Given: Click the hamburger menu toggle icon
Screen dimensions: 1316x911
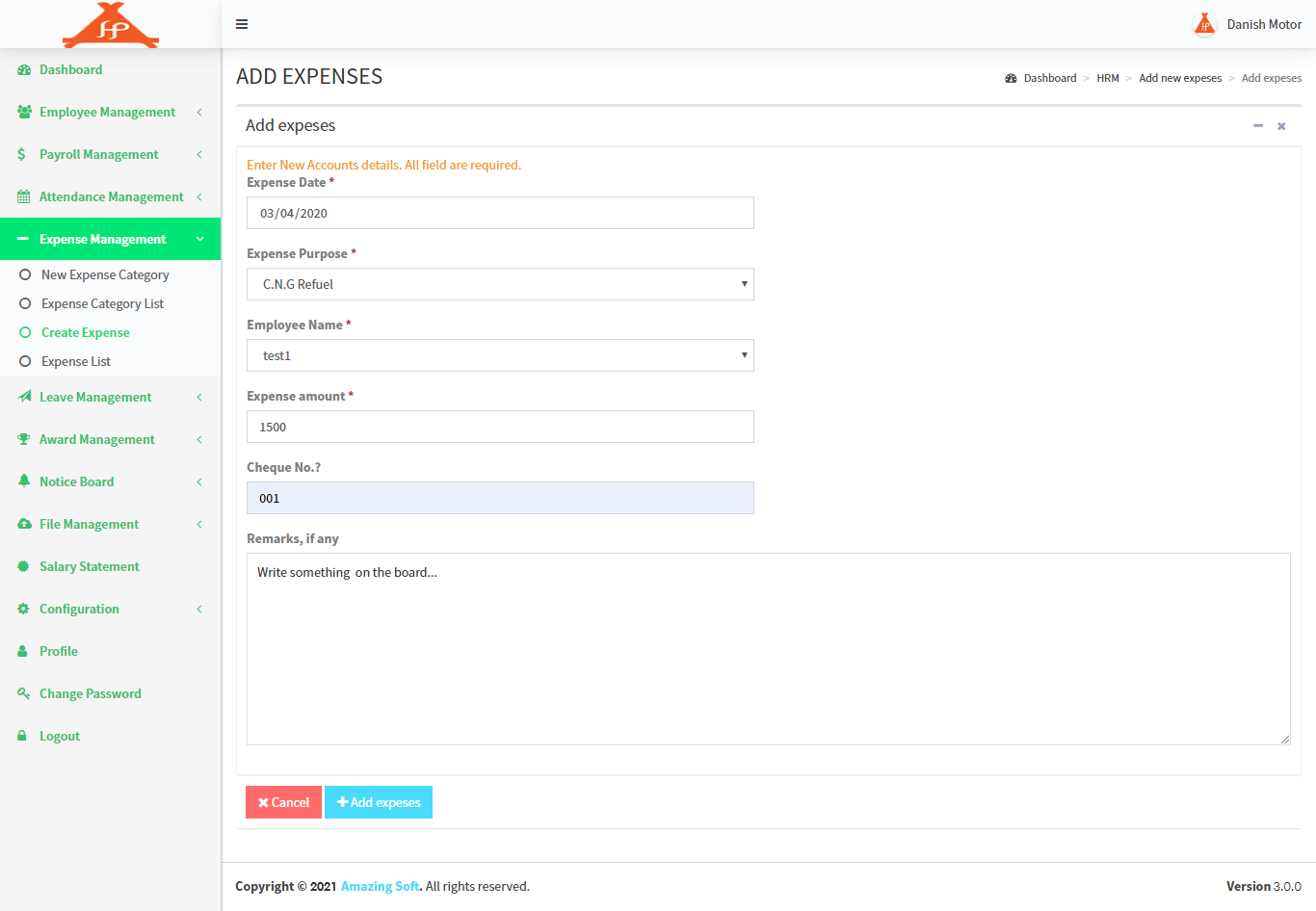Looking at the screenshot, I should pyautogui.click(x=242, y=24).
